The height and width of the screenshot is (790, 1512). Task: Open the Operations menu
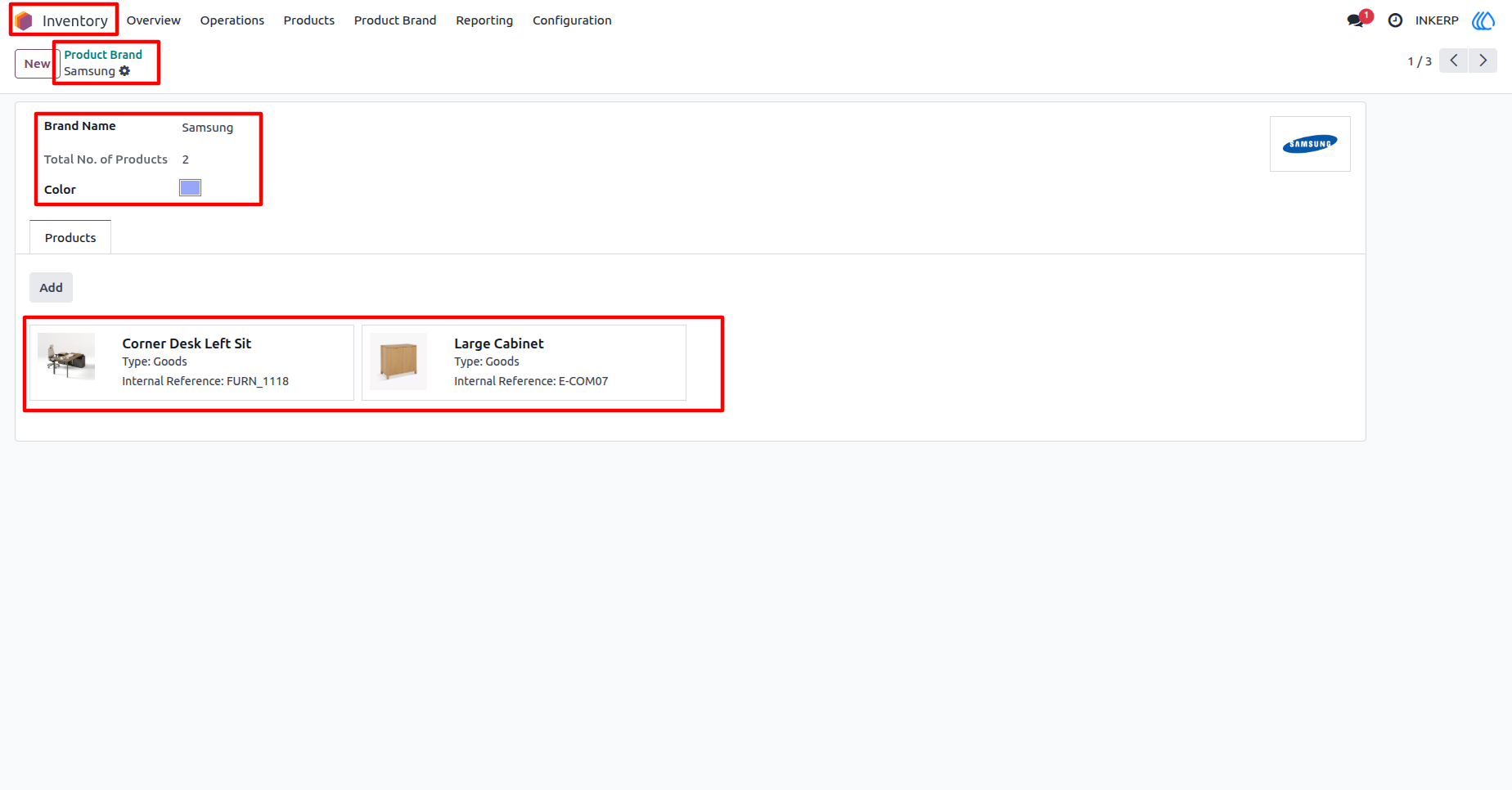click(232, 20)
